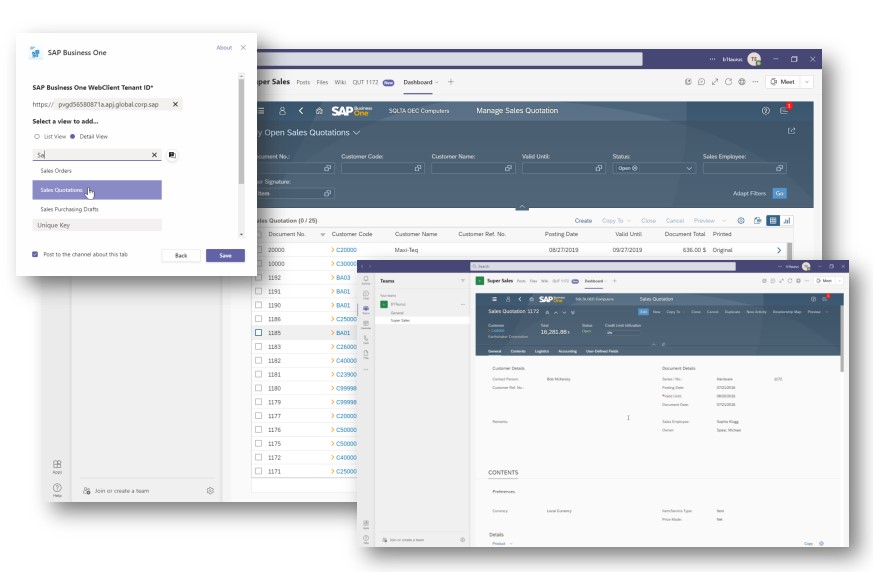Viewport: 873px width, 572px height.
Task: Expand the Meet button dropdown arrow
Action: click(807, 82)
